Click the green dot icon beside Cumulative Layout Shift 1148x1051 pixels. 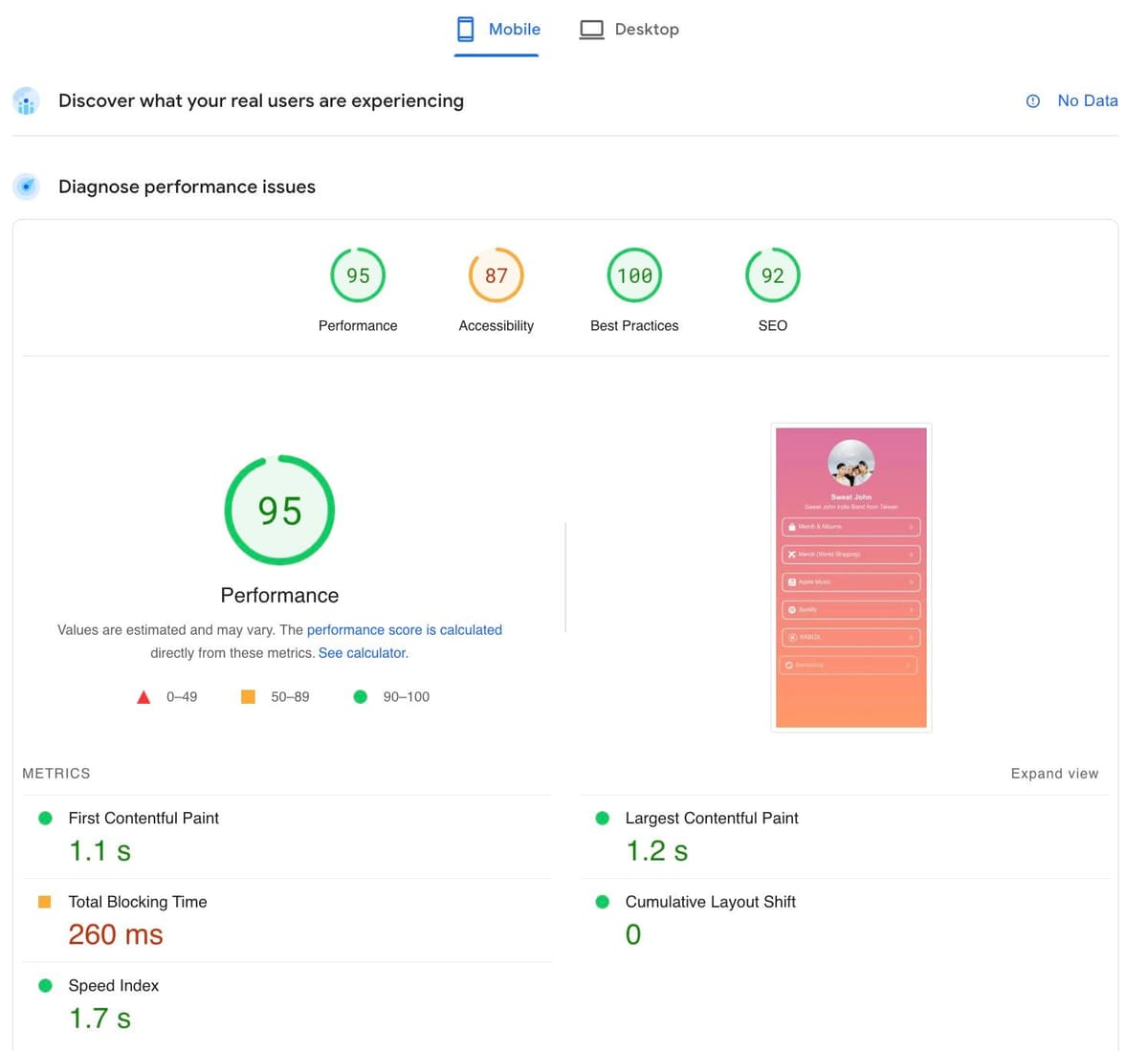pyautogui.click(x=602, y=901)
